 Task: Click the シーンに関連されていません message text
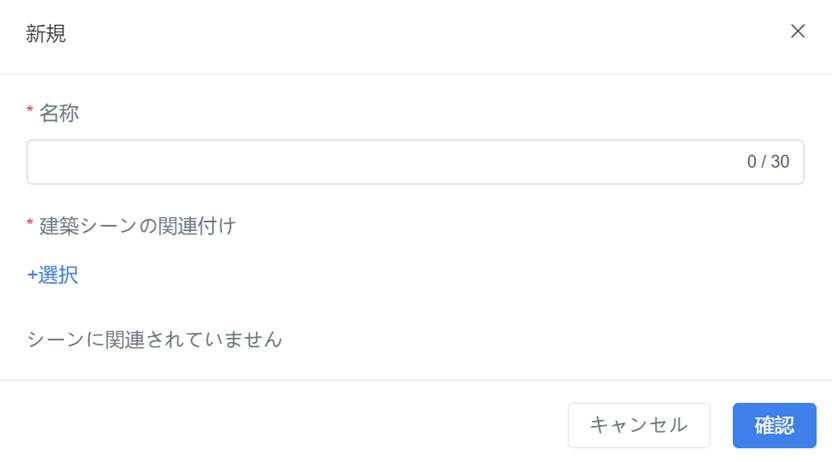pyautogui.click(x=154, y=339)
